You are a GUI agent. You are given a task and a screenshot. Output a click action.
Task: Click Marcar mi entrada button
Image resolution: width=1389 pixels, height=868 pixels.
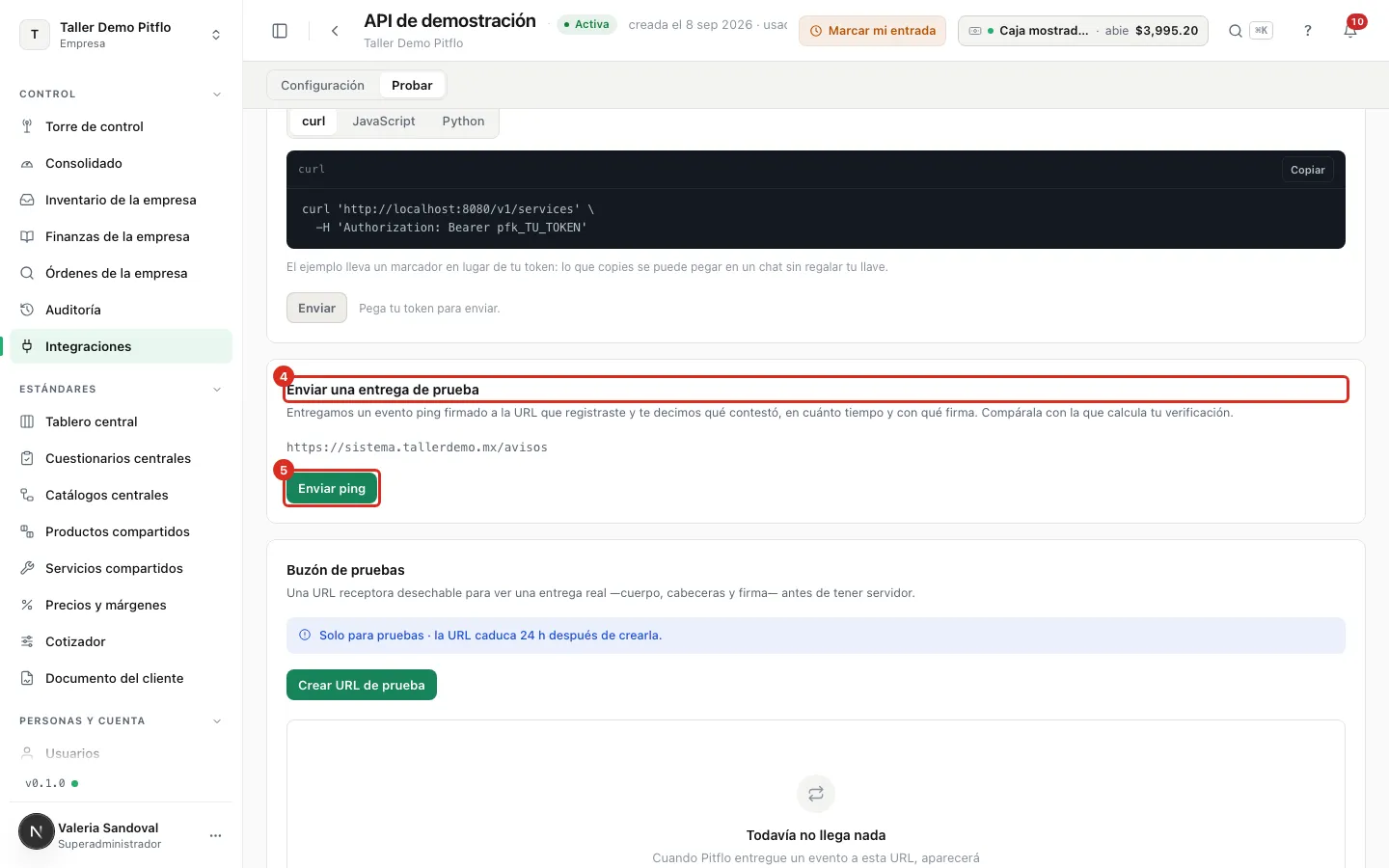point(872,31)
